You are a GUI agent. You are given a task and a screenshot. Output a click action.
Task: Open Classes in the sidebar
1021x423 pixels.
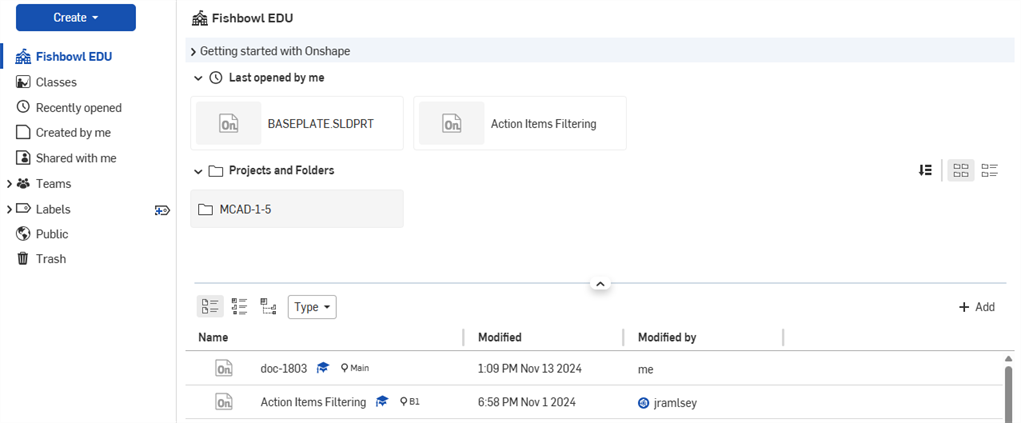click(56, 82)
